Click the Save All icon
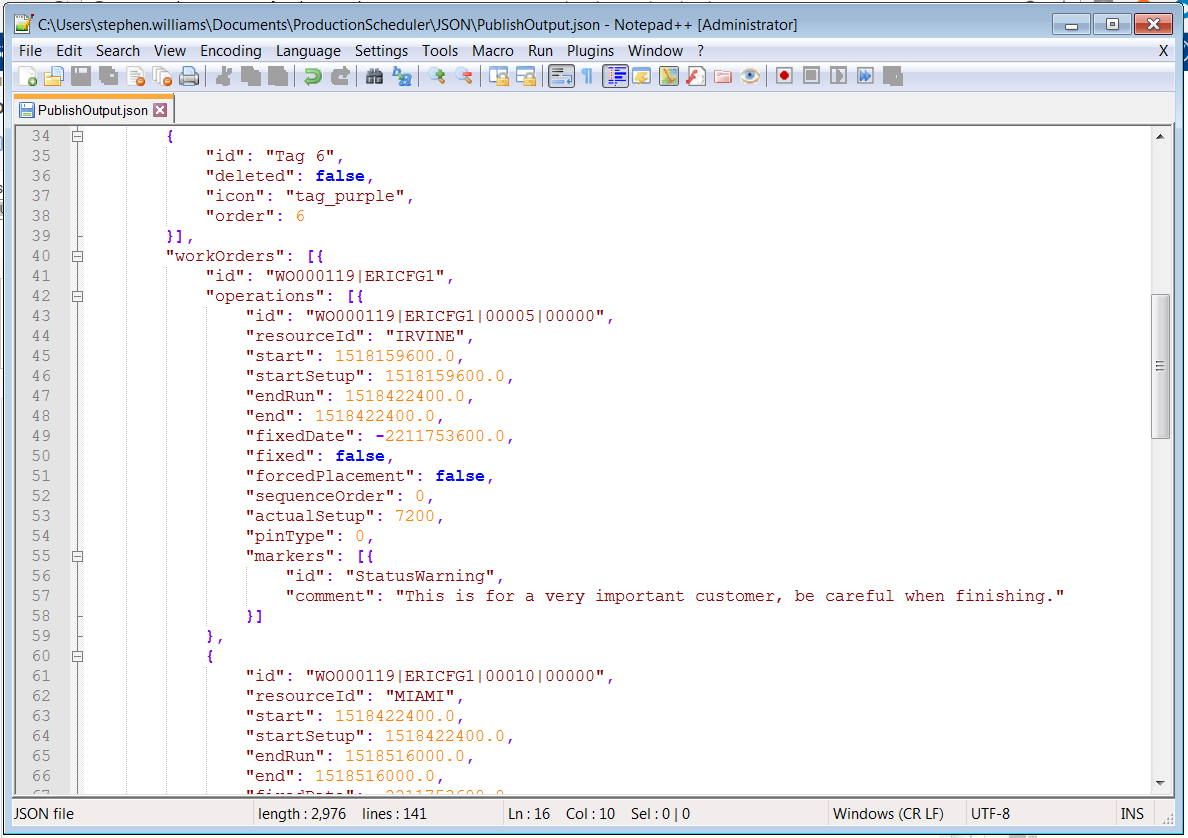The image size is (1188, 838). click(108, 77)
